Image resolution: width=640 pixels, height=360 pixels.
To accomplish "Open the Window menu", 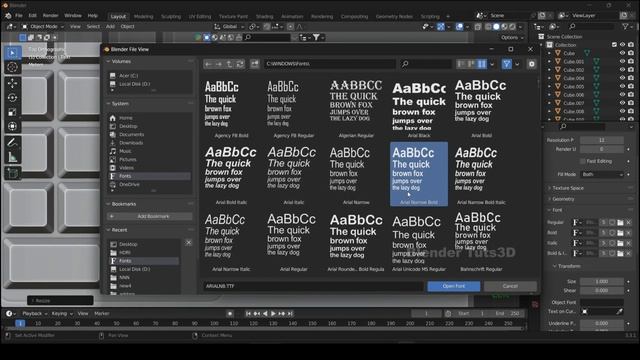I will click(73, 16).
